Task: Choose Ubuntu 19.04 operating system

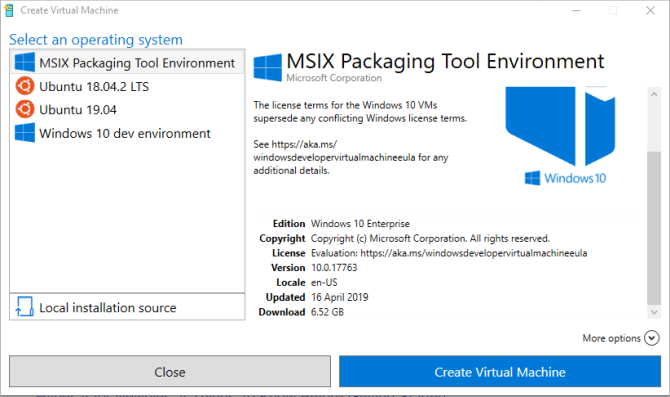Action: tap(127, 110)
